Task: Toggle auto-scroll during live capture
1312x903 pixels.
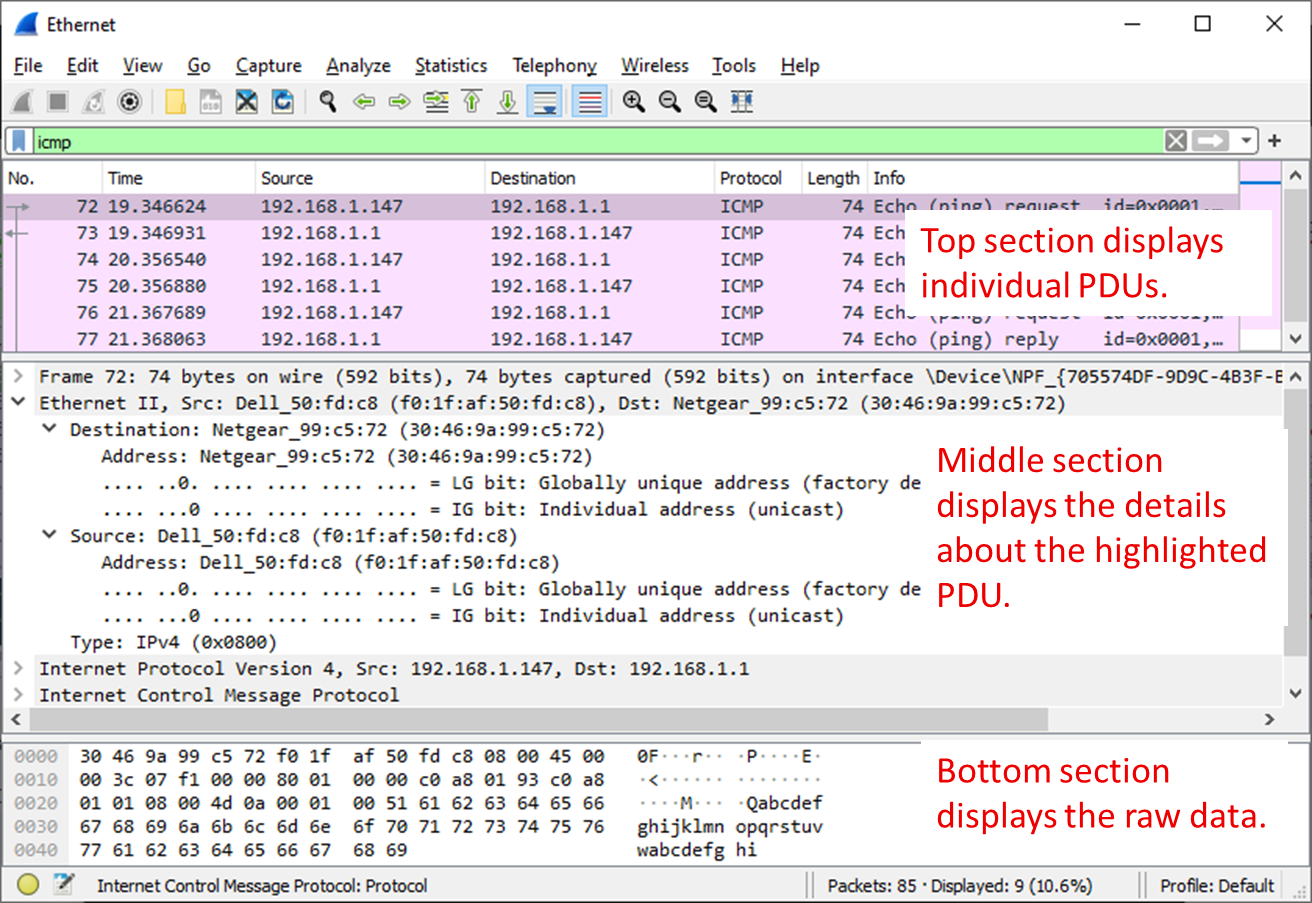Action: pyautogui.click(x=546, y=101)
